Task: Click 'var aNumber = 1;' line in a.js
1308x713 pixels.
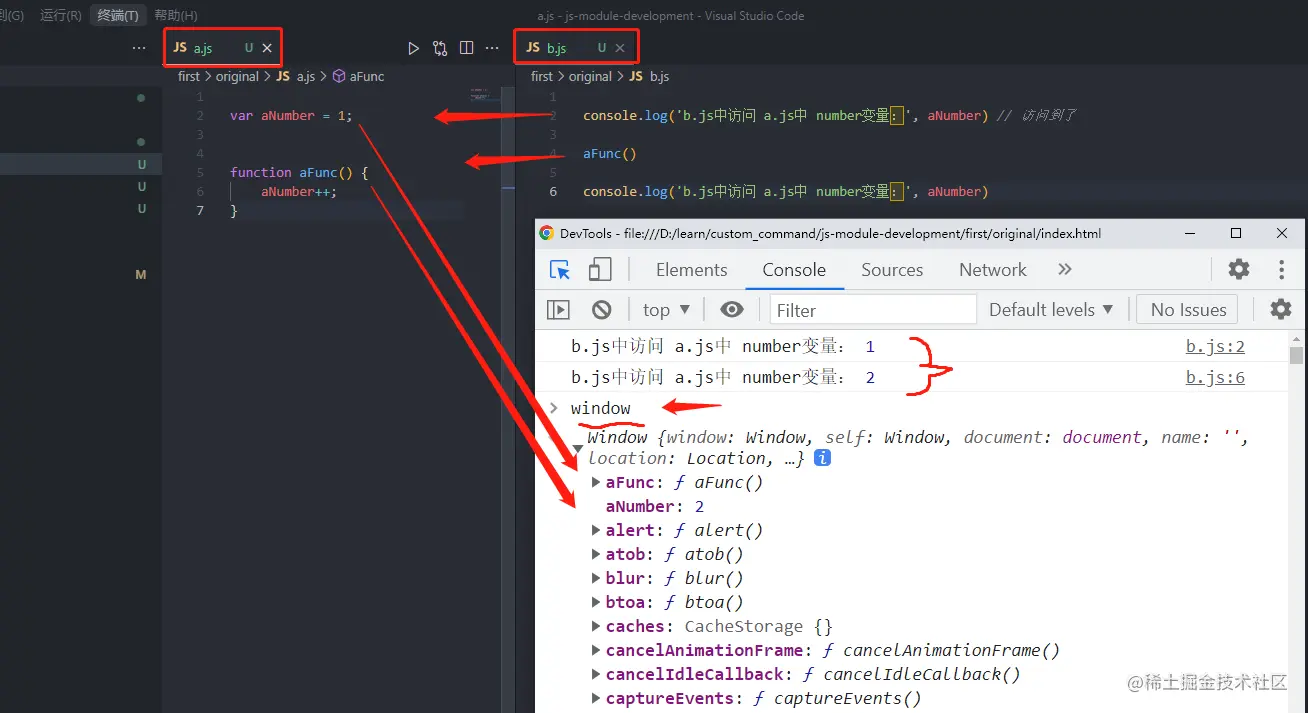Action: click(x=291, y=116)
